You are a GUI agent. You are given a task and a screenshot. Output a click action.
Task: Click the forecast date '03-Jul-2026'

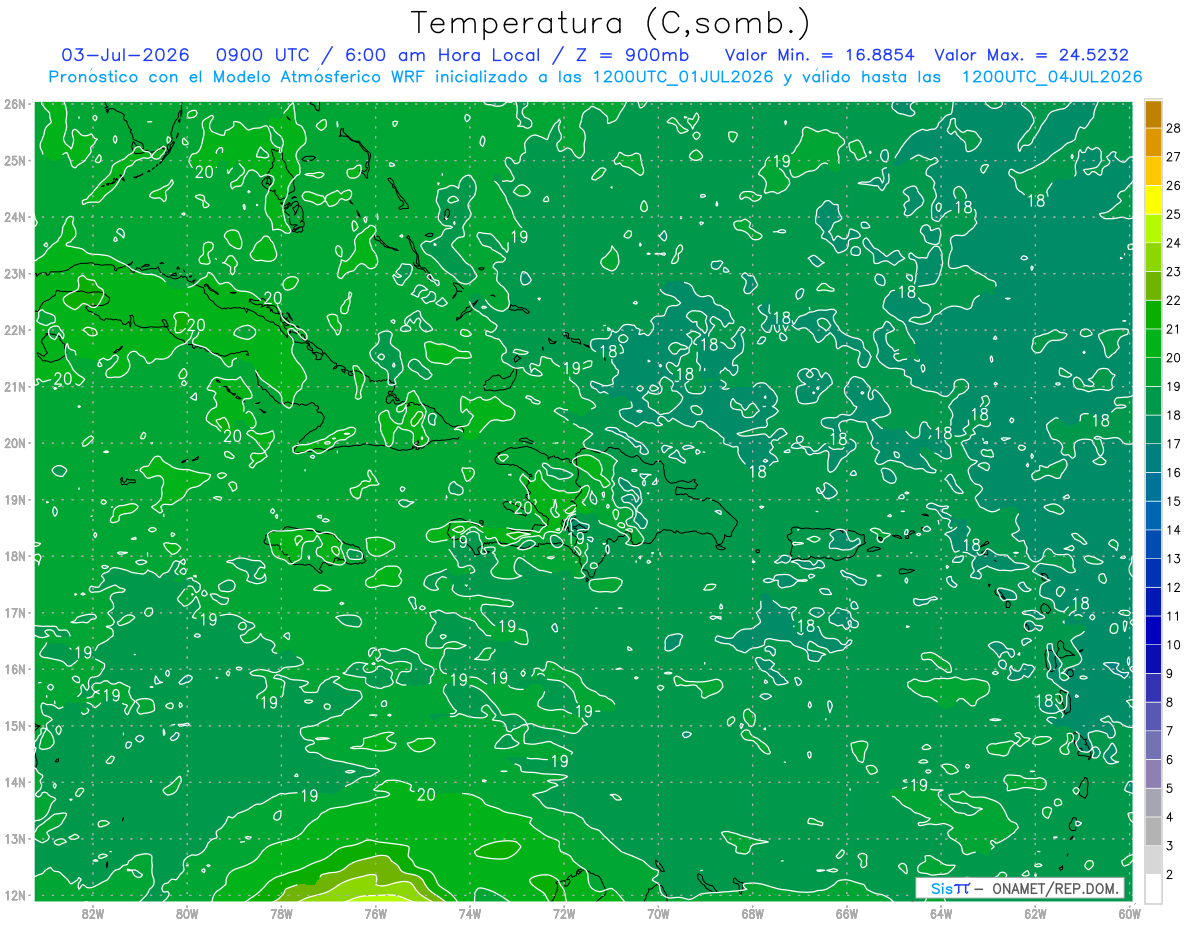(125, 55)
